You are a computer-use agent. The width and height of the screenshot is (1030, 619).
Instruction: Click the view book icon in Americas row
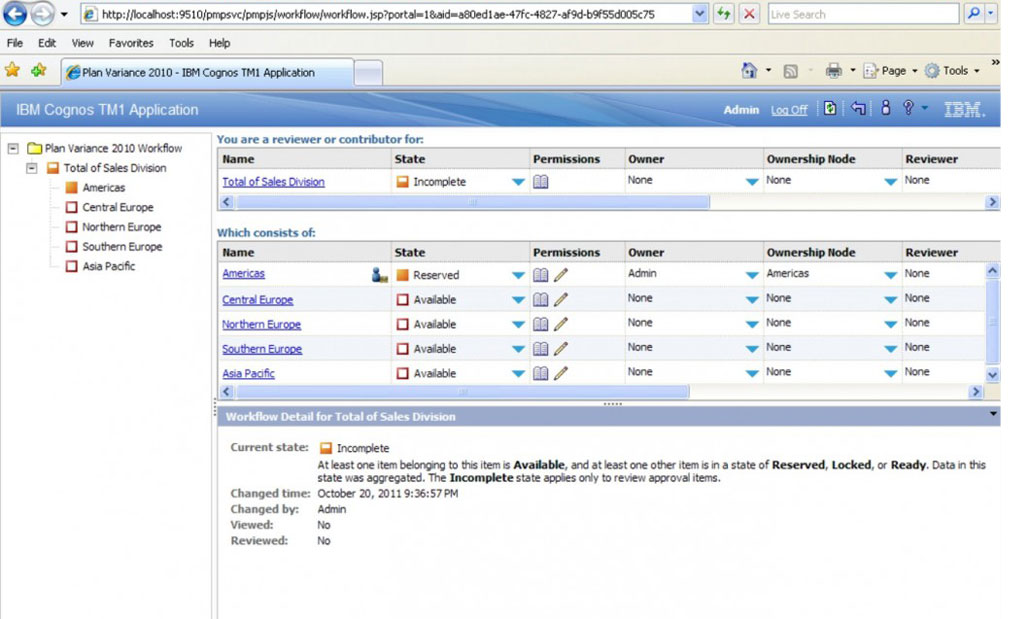tap(541, 275)
